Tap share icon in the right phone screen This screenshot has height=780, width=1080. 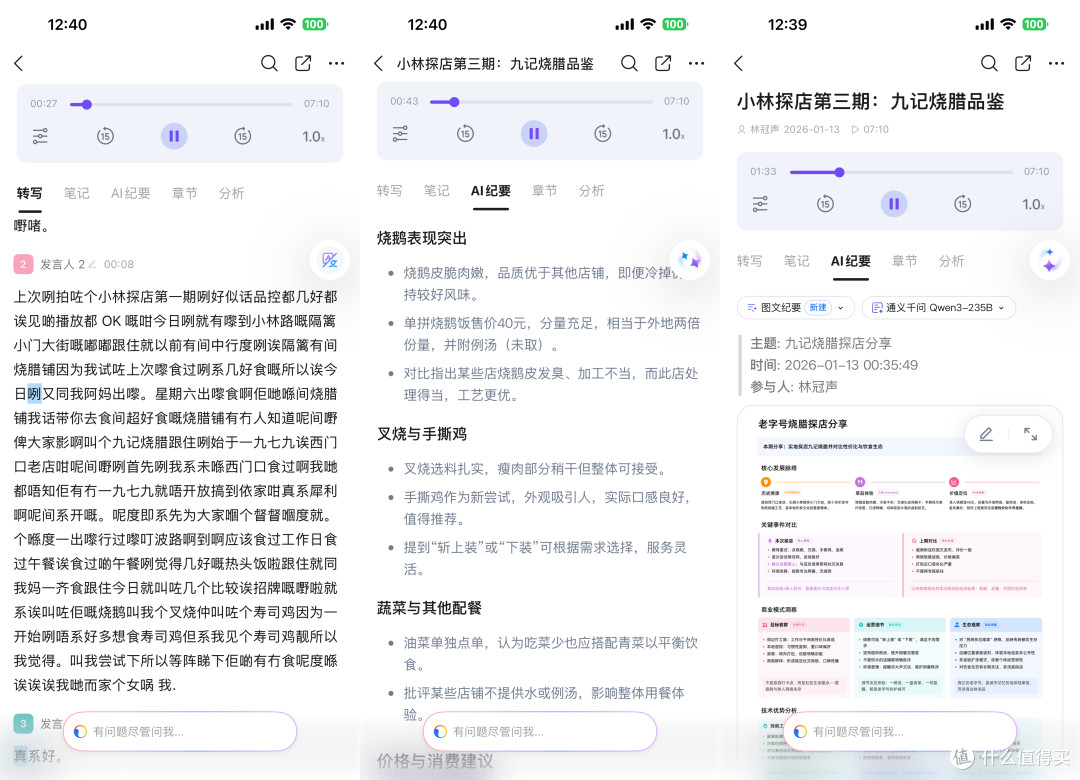[x=1024, y=63]
